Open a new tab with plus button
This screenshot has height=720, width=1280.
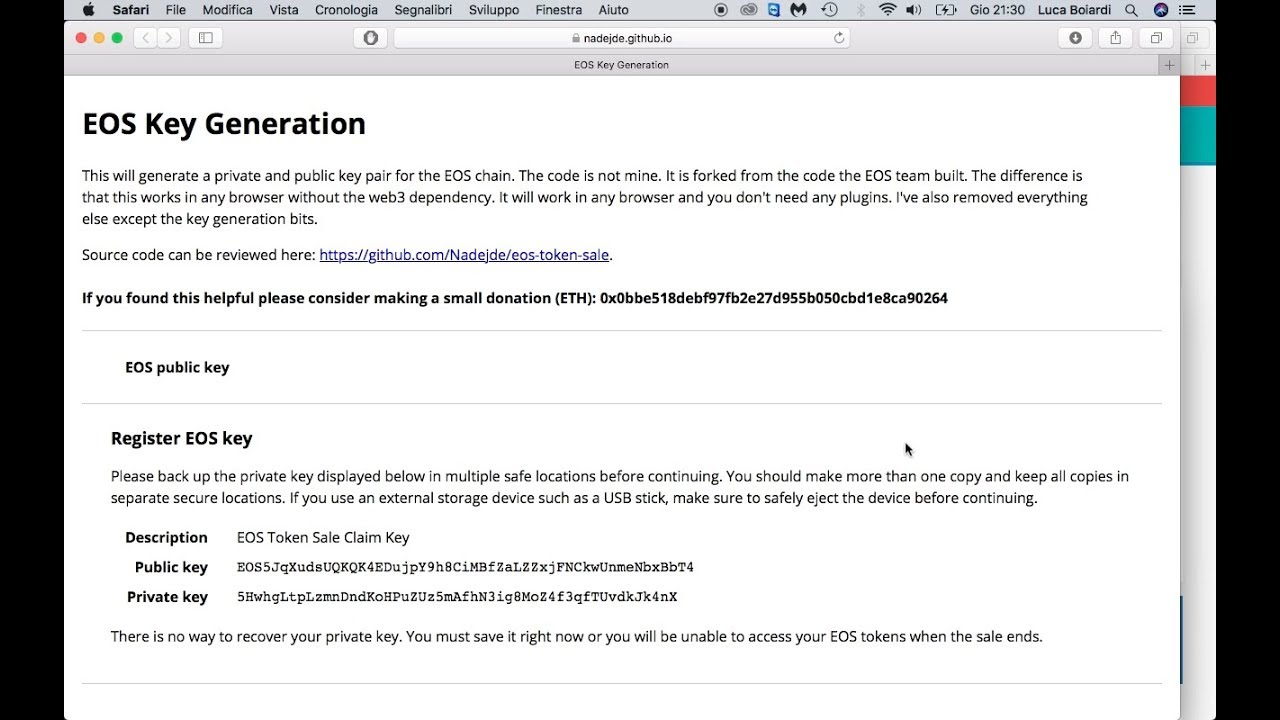click(1169, 65)
